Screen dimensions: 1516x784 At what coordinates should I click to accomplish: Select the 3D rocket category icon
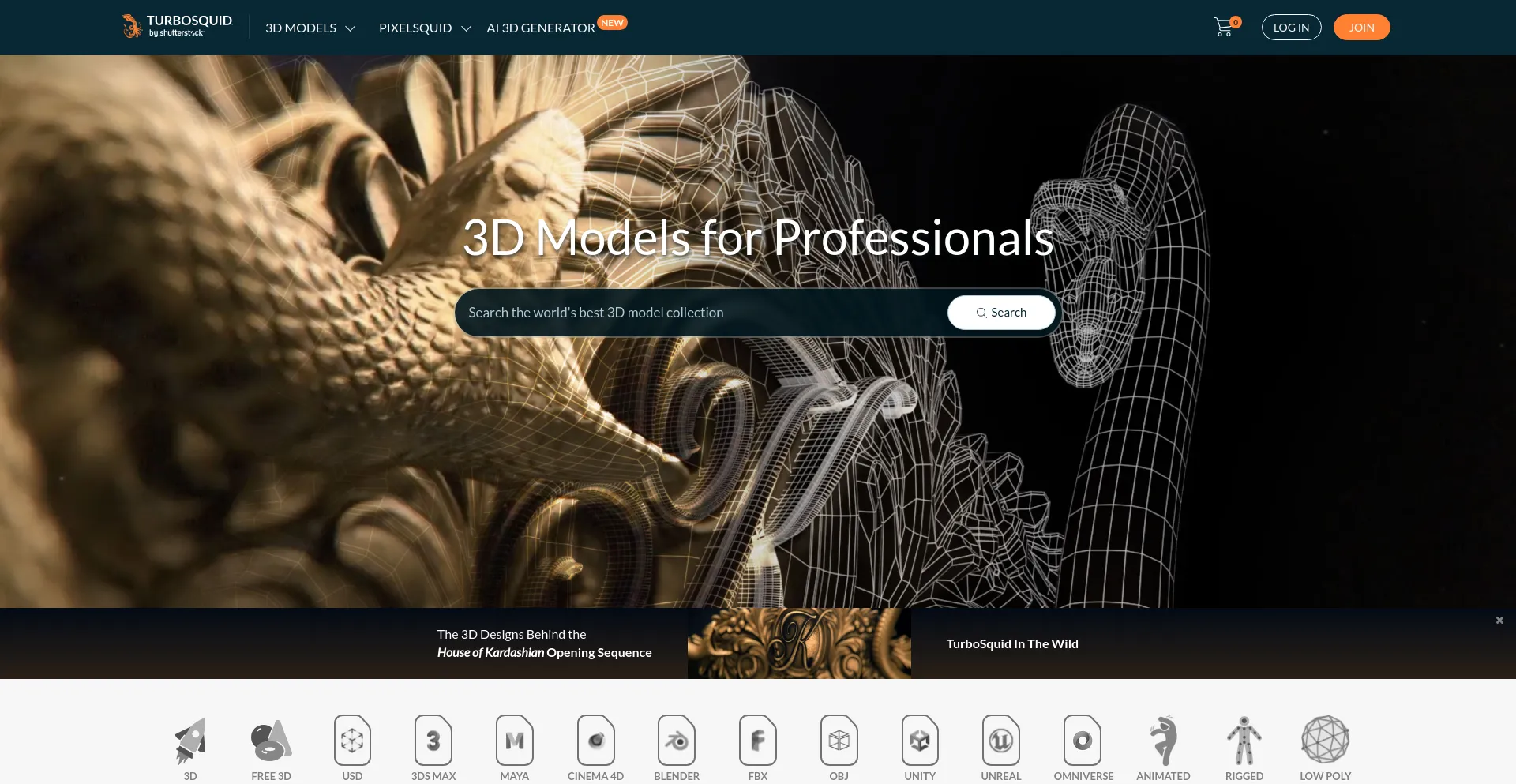tap(190, 741)
